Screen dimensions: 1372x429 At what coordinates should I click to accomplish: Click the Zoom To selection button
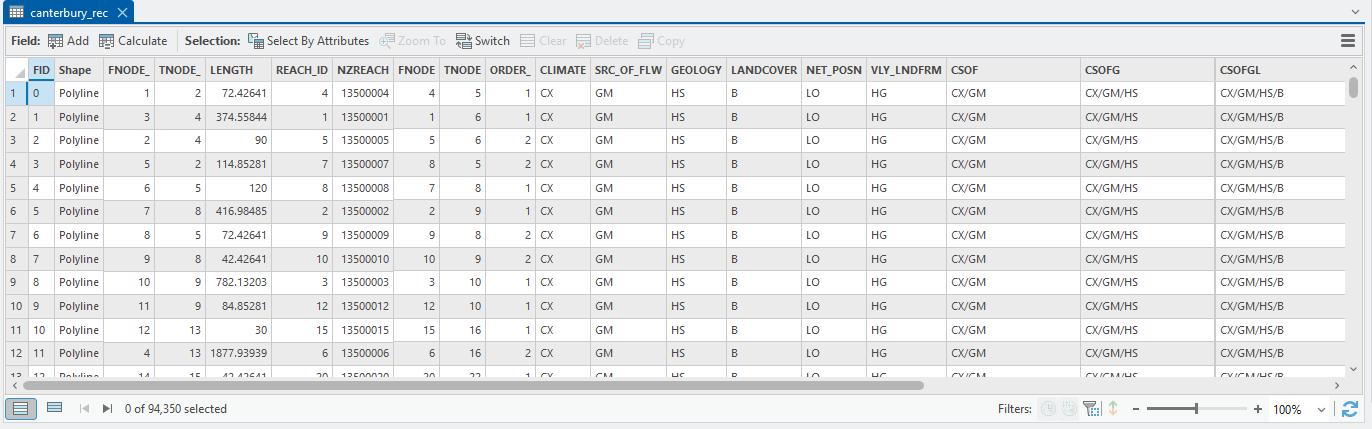tap(412, 41)
